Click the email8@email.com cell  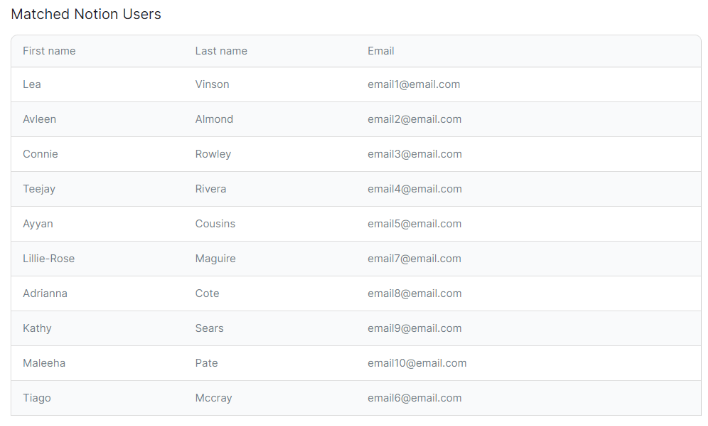(414, 293)
